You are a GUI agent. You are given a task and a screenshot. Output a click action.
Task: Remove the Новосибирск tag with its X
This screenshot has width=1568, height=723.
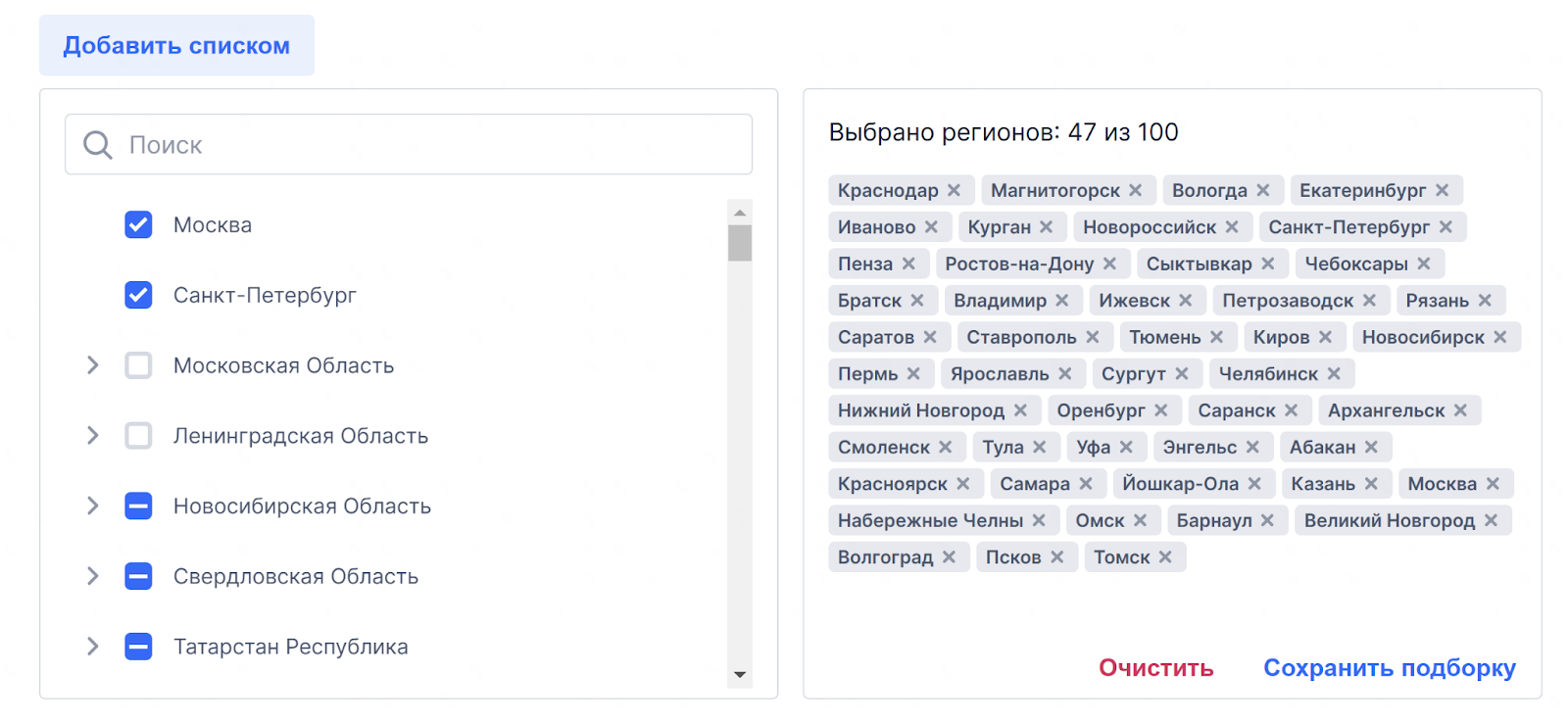[1499, 337]
